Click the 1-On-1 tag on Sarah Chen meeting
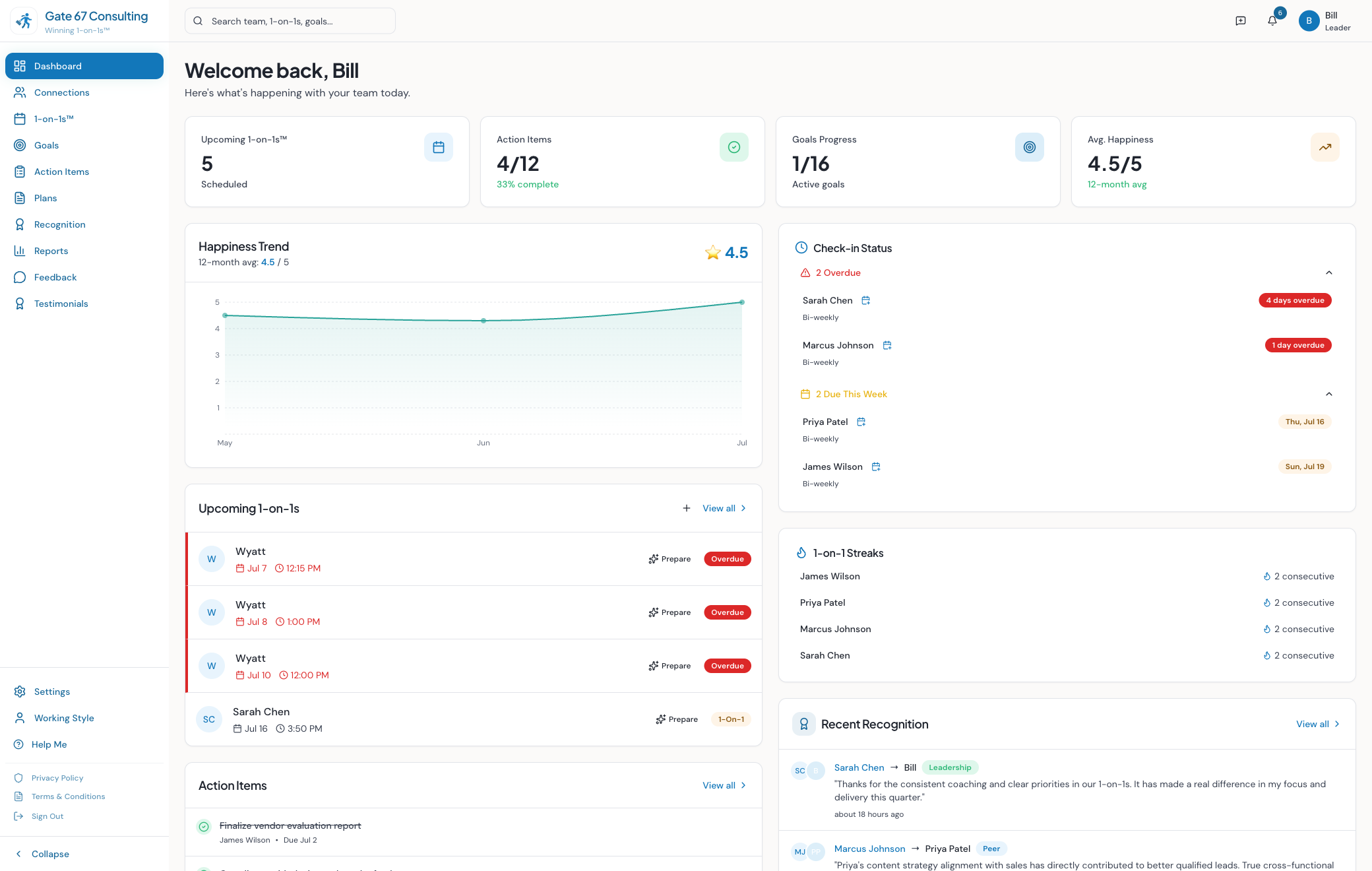 (731, 719)
